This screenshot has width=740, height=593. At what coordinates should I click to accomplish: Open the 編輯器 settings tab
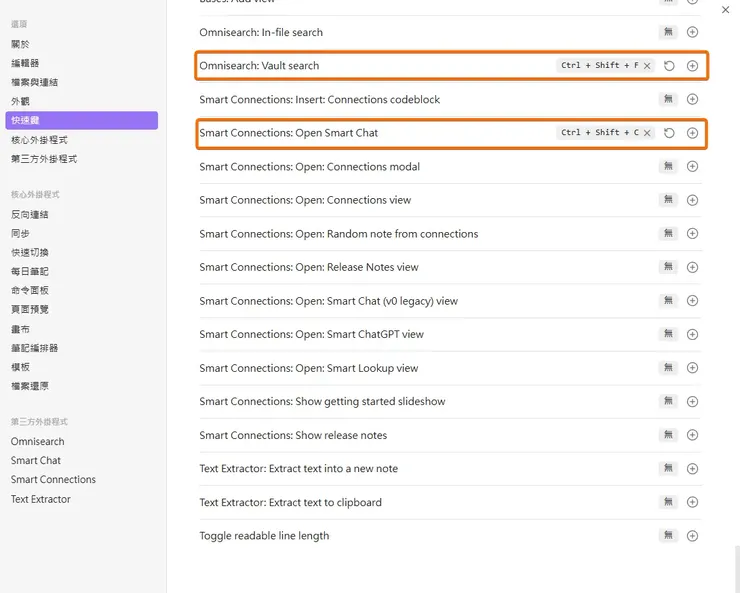tap(25, 63)
